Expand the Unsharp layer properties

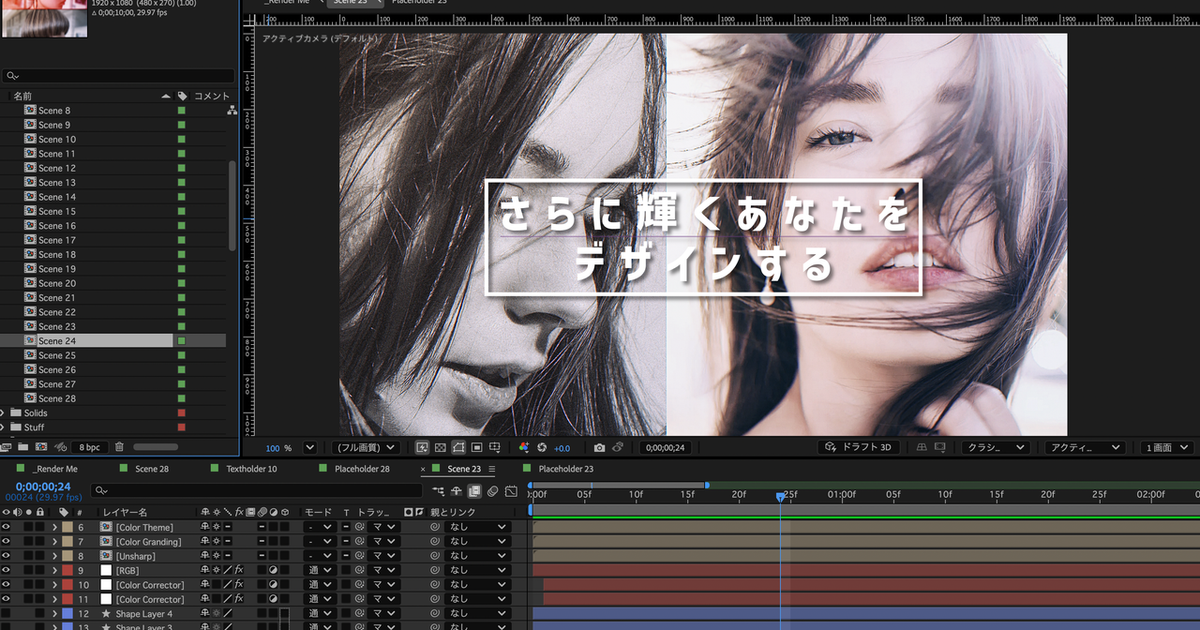click(x=54, y=556)
